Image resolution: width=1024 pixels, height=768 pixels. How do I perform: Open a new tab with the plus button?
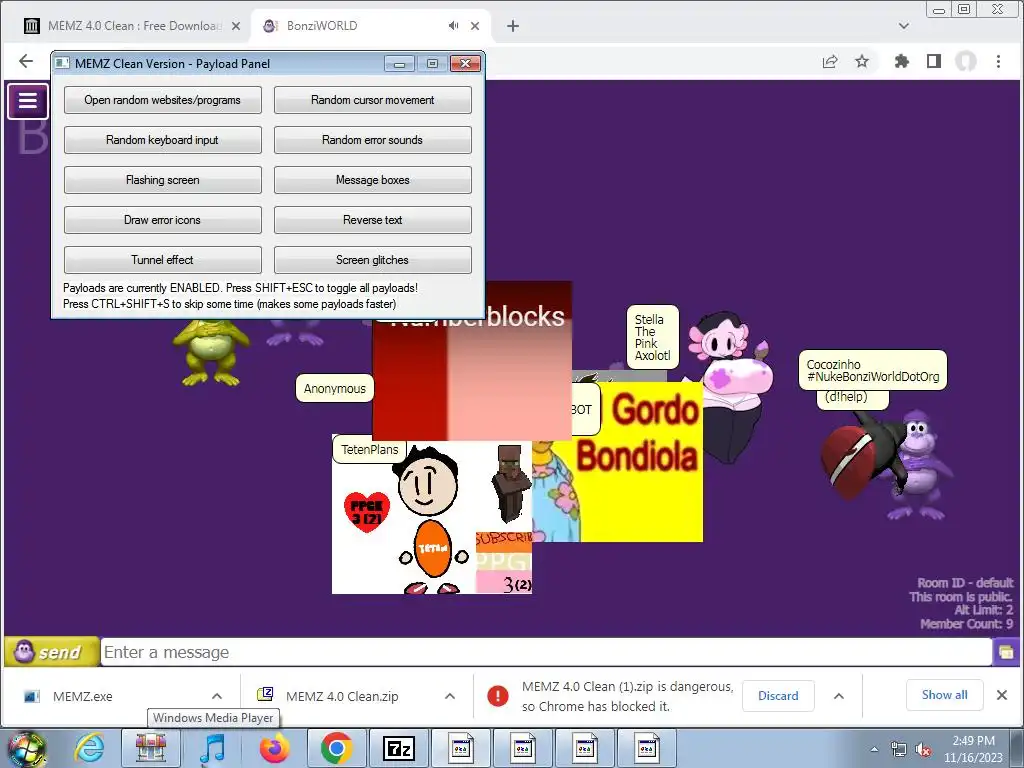point(513,26)
